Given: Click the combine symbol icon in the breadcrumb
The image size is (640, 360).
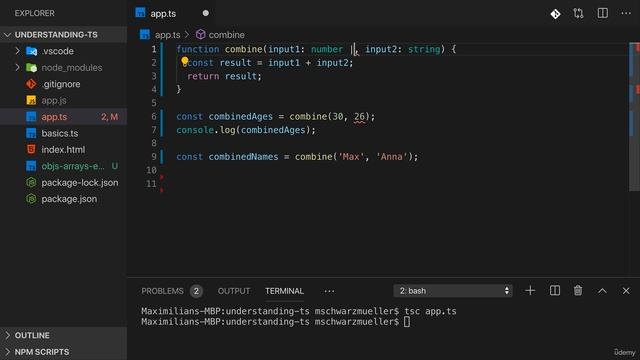Looking at the screenshot, I should point(200,35).
